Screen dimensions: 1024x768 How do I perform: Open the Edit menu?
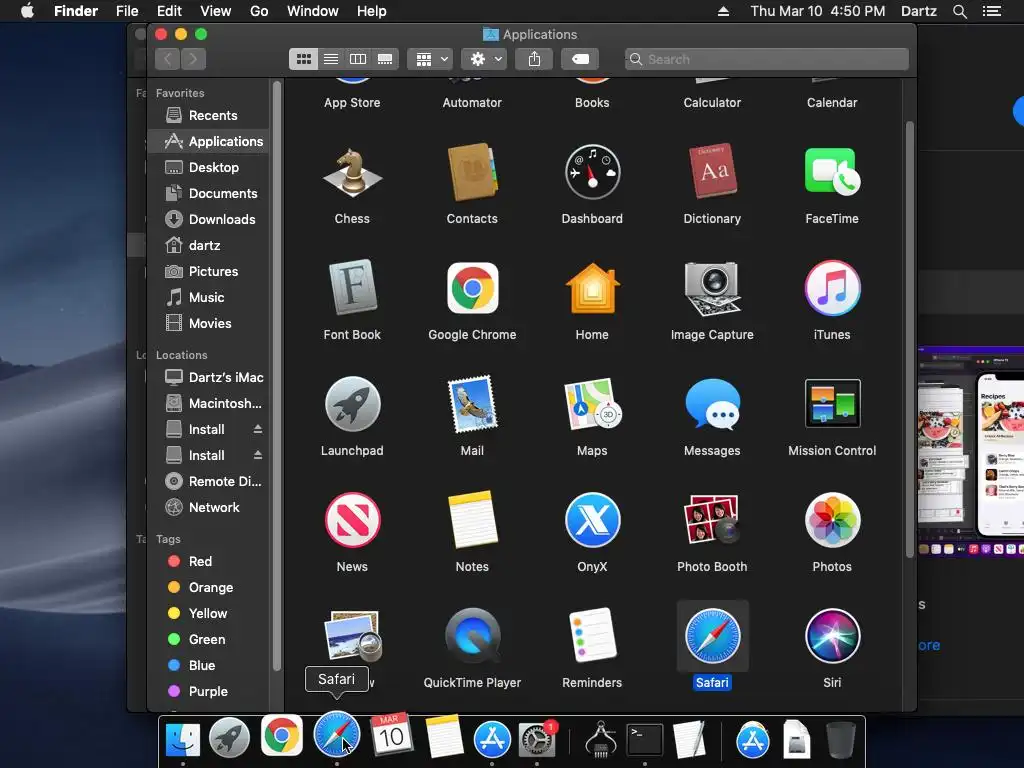pos(169,11)
